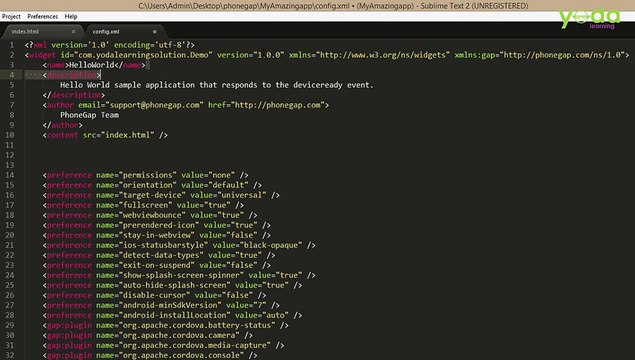Switch to the index.html tab
Image resolution: width=635 pixels, height=360 pixels.
25,32
